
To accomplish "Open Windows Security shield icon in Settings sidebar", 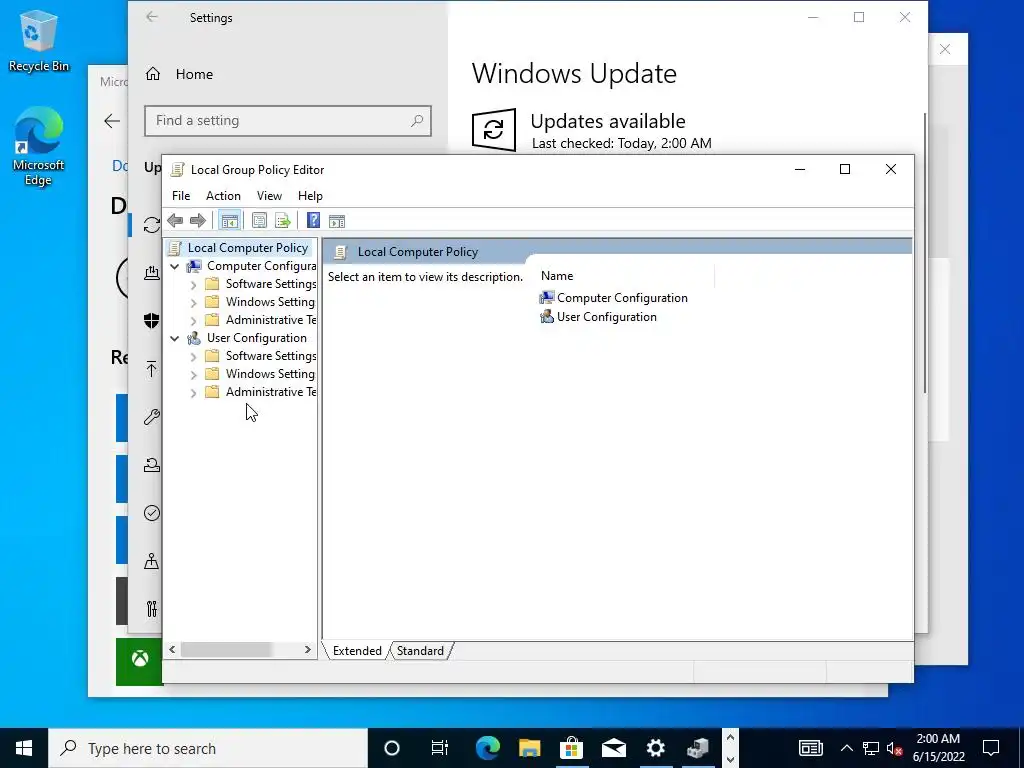I will click(152, 321).
